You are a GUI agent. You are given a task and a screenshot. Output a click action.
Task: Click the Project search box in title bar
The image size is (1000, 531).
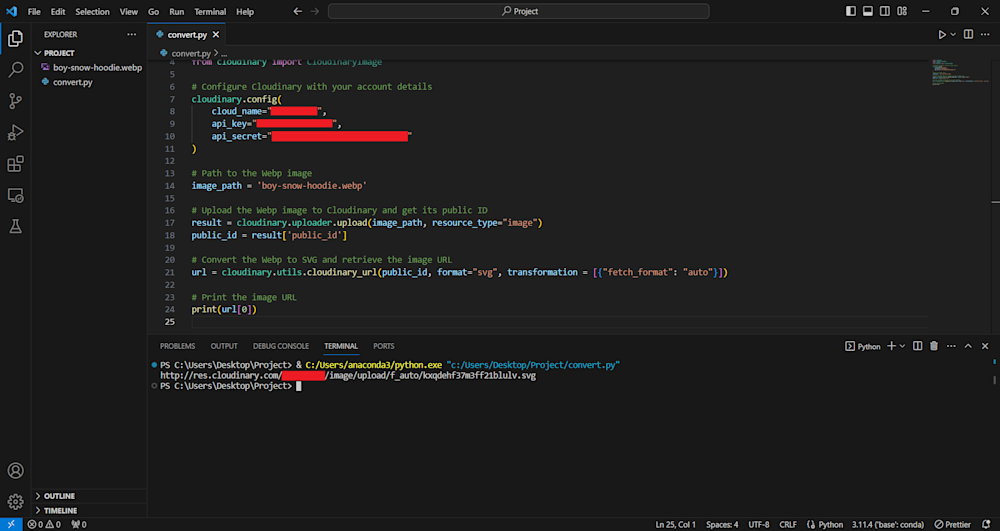[x=519, y=11]
